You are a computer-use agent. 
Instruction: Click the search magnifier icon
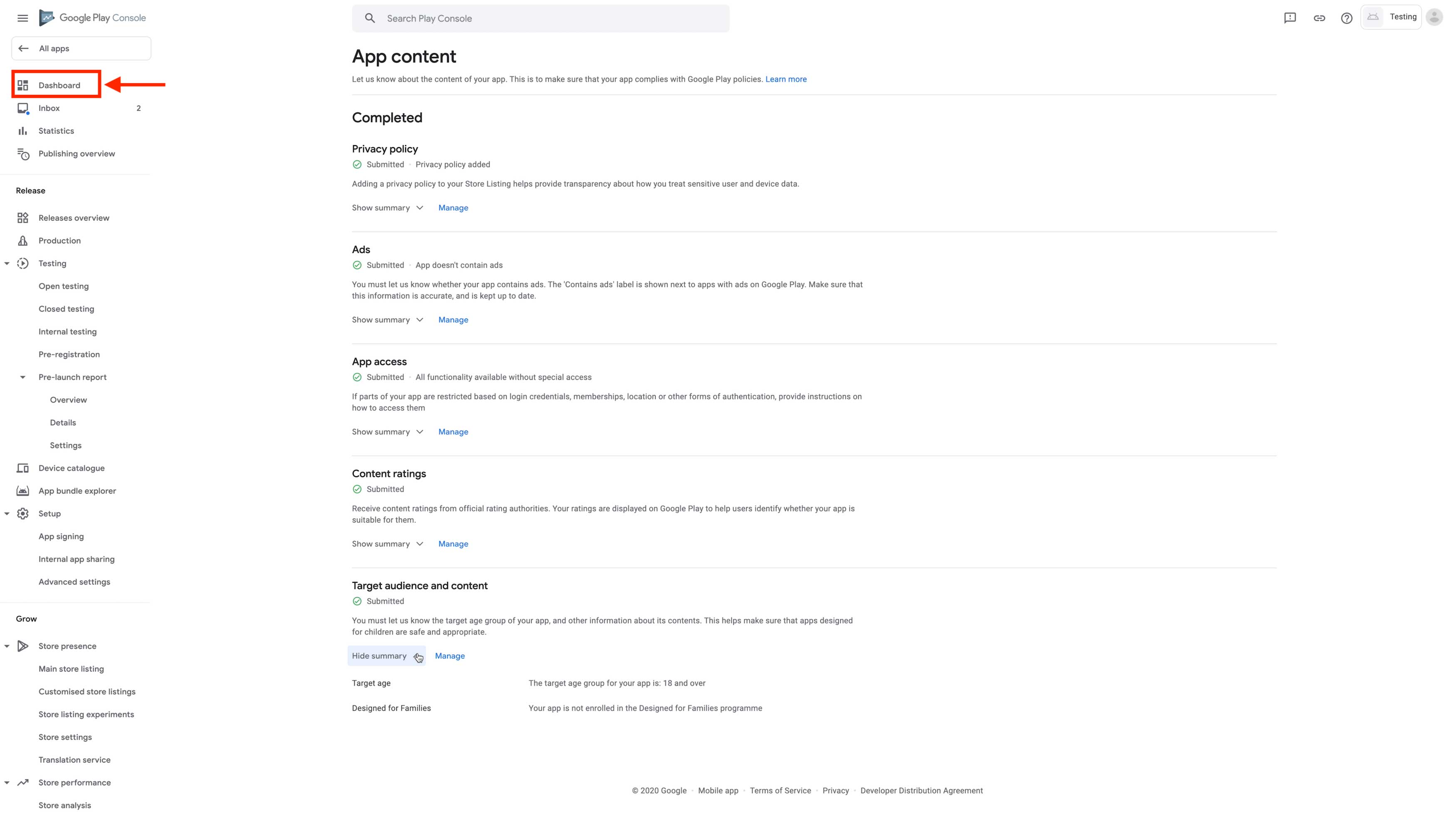point(370,18)
